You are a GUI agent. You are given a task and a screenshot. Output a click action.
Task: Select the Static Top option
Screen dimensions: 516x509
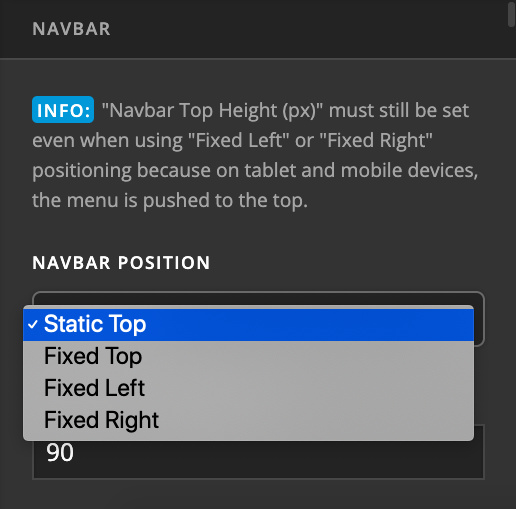248,324
